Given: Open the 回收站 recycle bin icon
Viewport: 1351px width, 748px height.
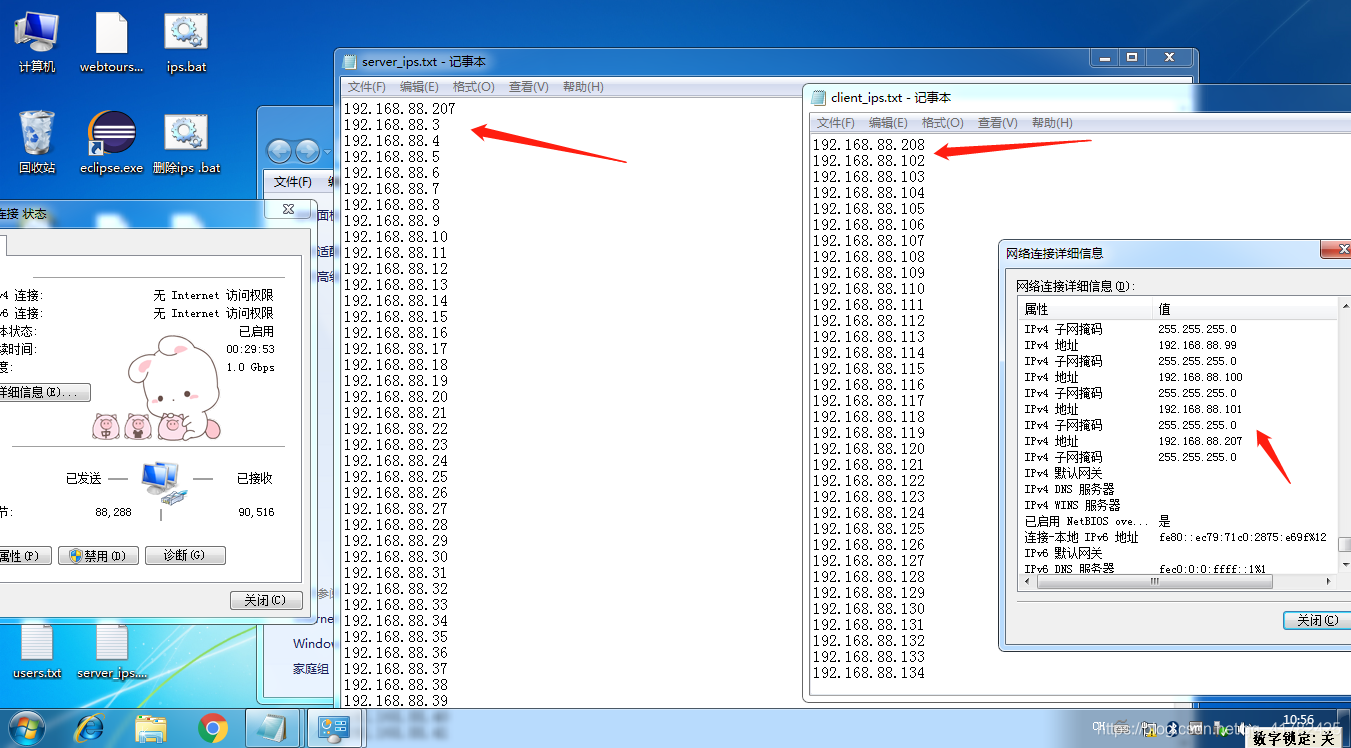Looking at the screenshot, I should tap(37, 143).
